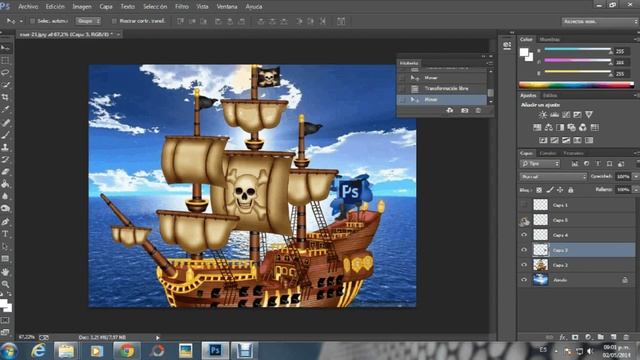Delete layer using Layers trash icon

coord(626,337)
